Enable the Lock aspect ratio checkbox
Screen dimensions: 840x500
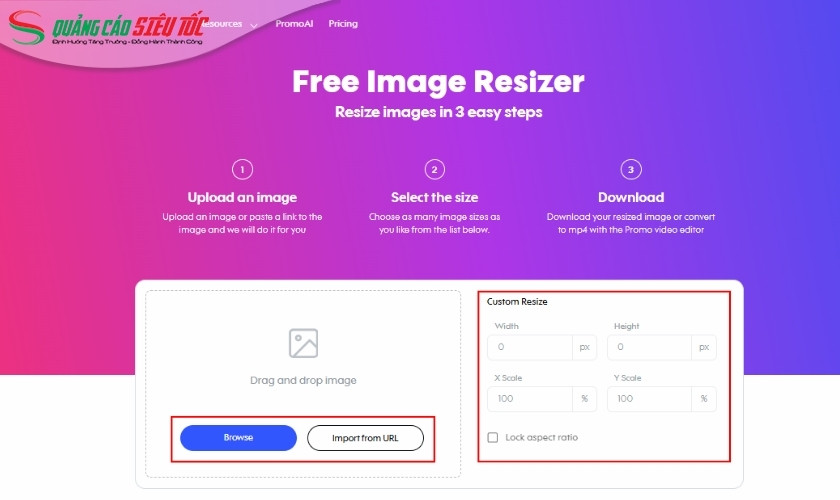point(493,437)
